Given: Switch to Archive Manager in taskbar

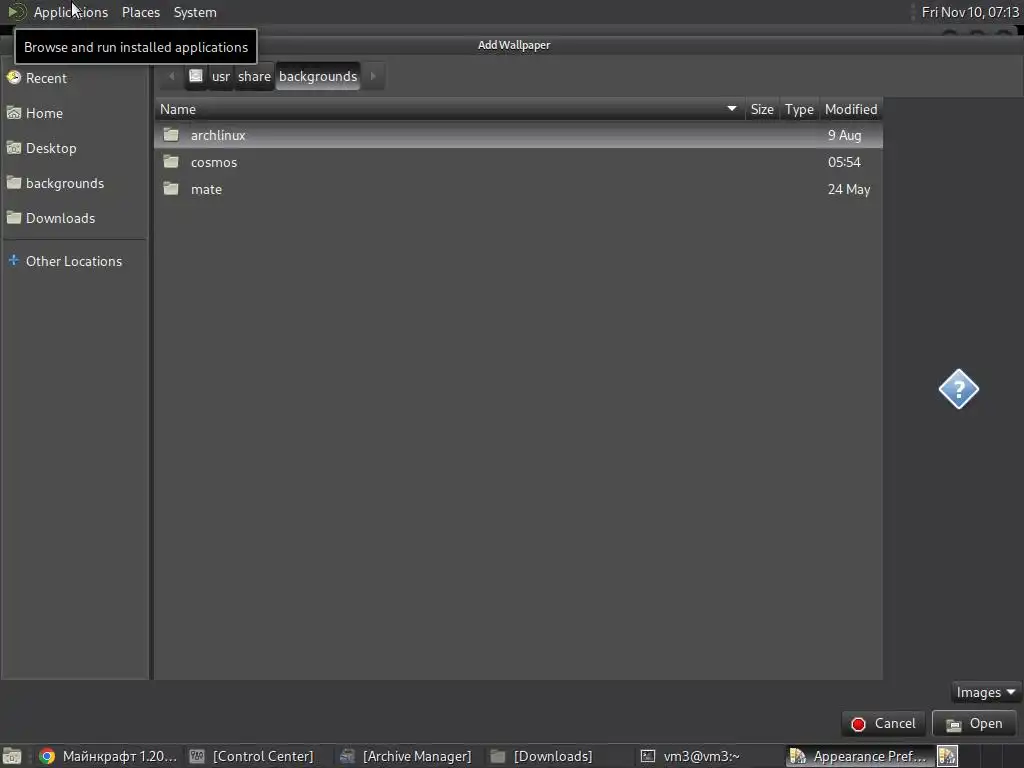Looking at the screenshot, I should (x=406, y=756).
